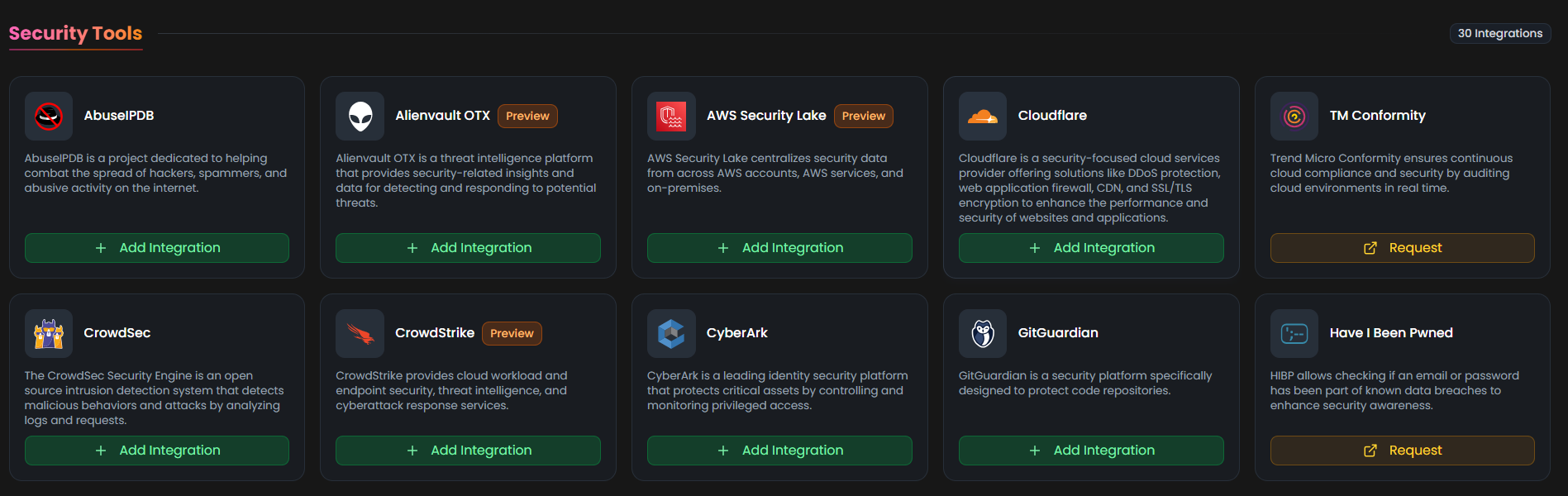Click the TM Conformity circular icon
The image size is (1568, 496).
(x=1294, y=117)
